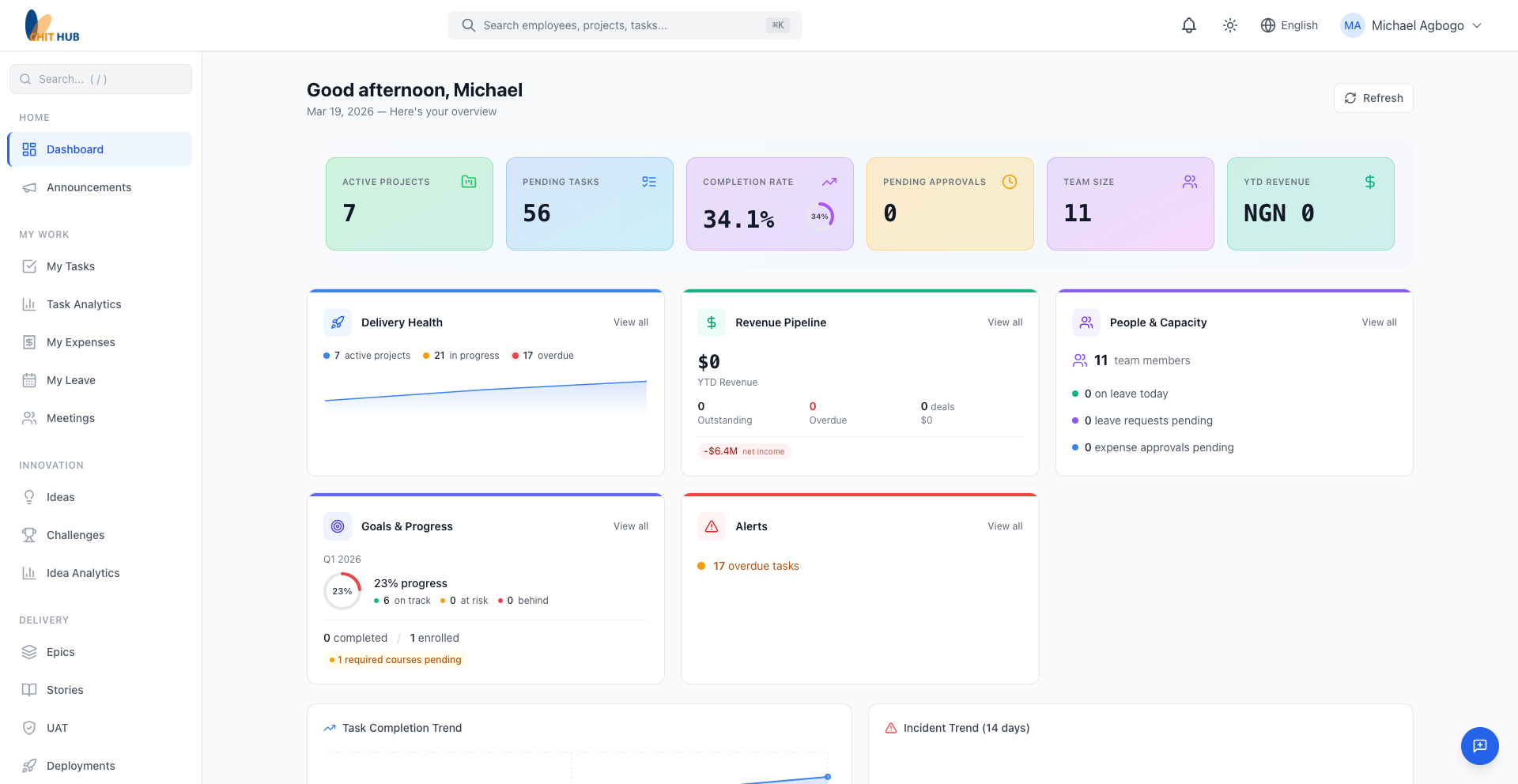Go to Announcements in the sidebar
Image resolution: width=1518 pixels, height=784 pixels.
89,187
